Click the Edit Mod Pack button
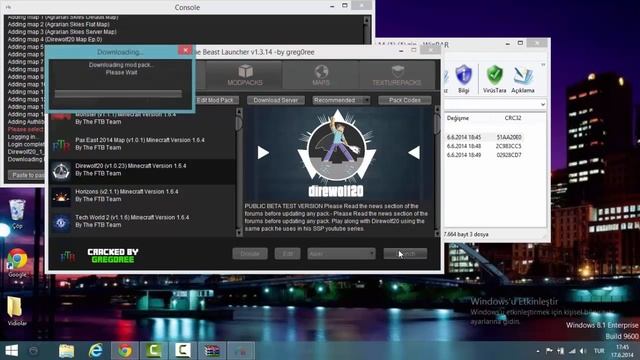The image size is (640, 360). point(215,100)
